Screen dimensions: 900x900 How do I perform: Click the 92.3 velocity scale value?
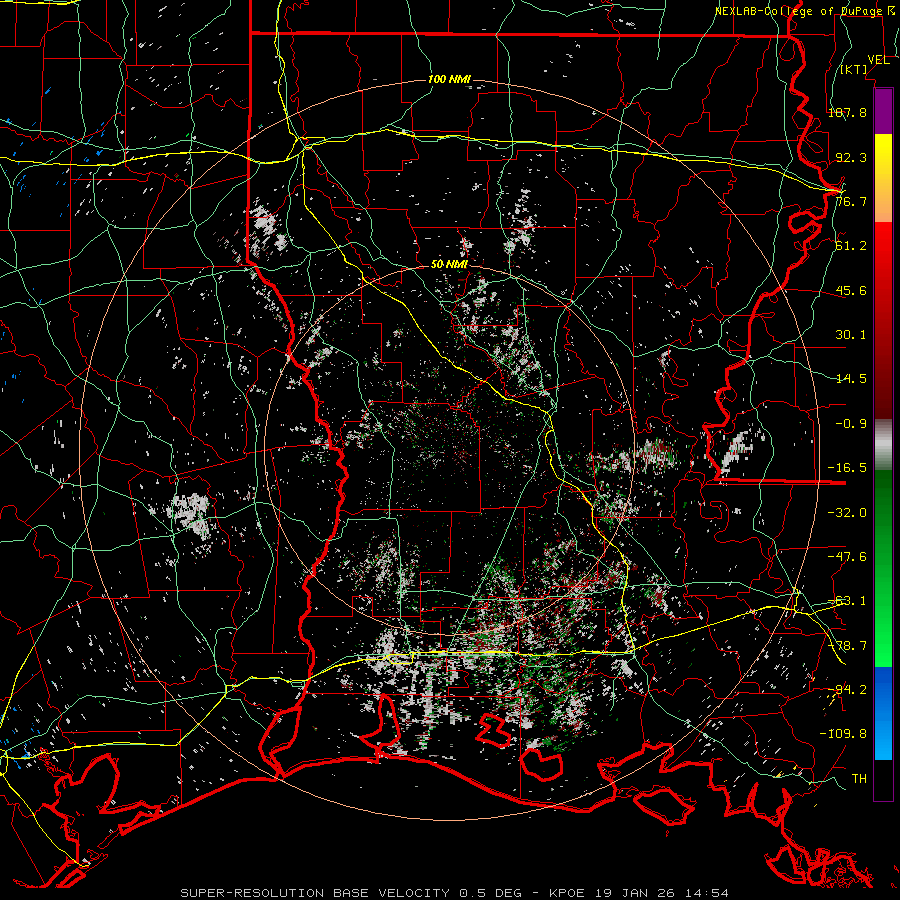[x=851, y=157]
